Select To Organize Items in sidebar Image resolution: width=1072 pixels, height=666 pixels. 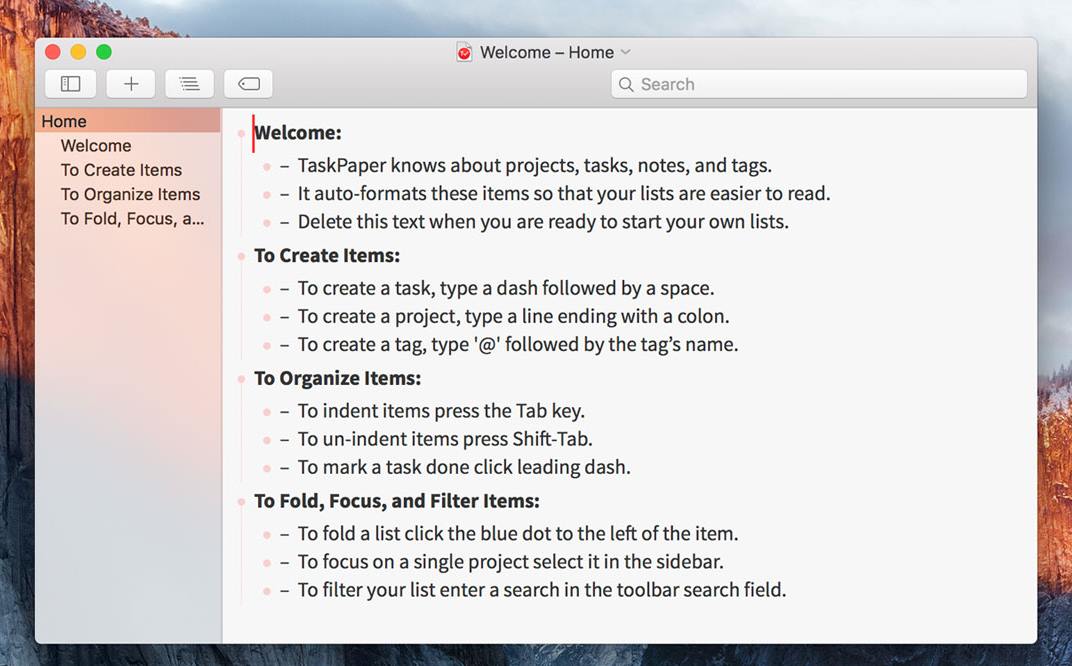(131, 194)
